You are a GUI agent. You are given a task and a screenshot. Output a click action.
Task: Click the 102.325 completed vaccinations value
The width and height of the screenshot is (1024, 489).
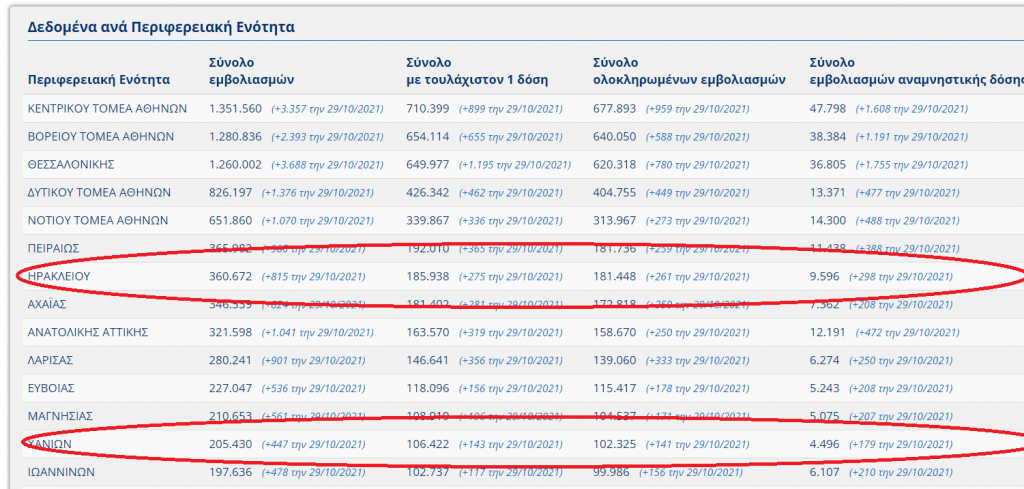pyautogui.click(x=614, y=443)
